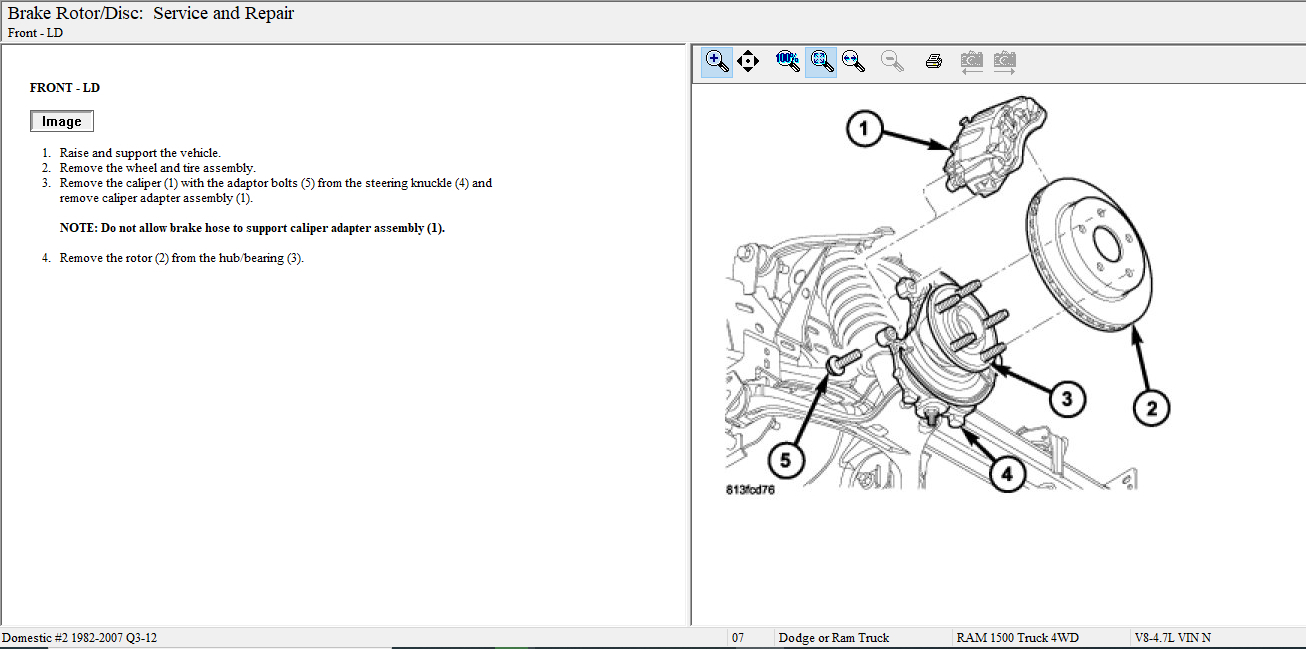The width and height of the screenshot is (1306, 649).
Task: Go to previous image camera icon
Action: pyautogui.click(x=971, y=62)
